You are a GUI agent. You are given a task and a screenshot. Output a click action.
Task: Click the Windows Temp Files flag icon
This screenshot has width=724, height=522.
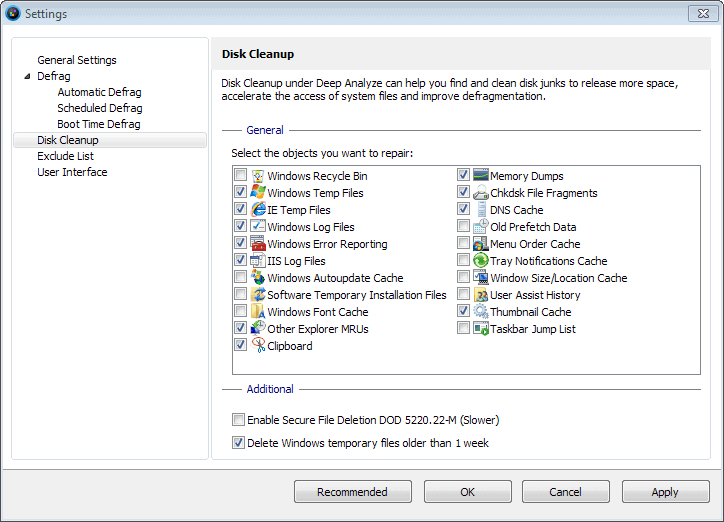(x=258, y=192)
